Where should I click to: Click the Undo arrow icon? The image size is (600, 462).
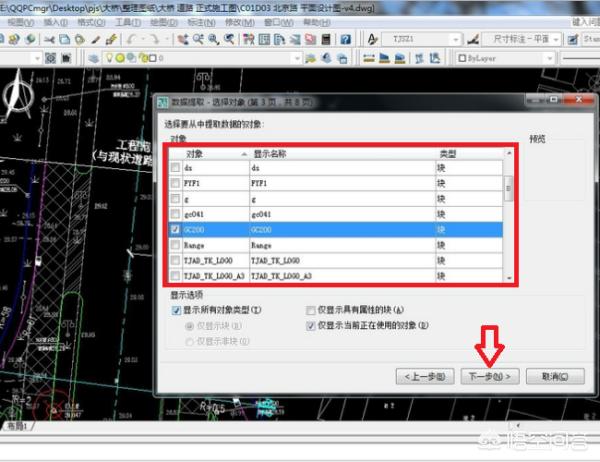(133, 39)
